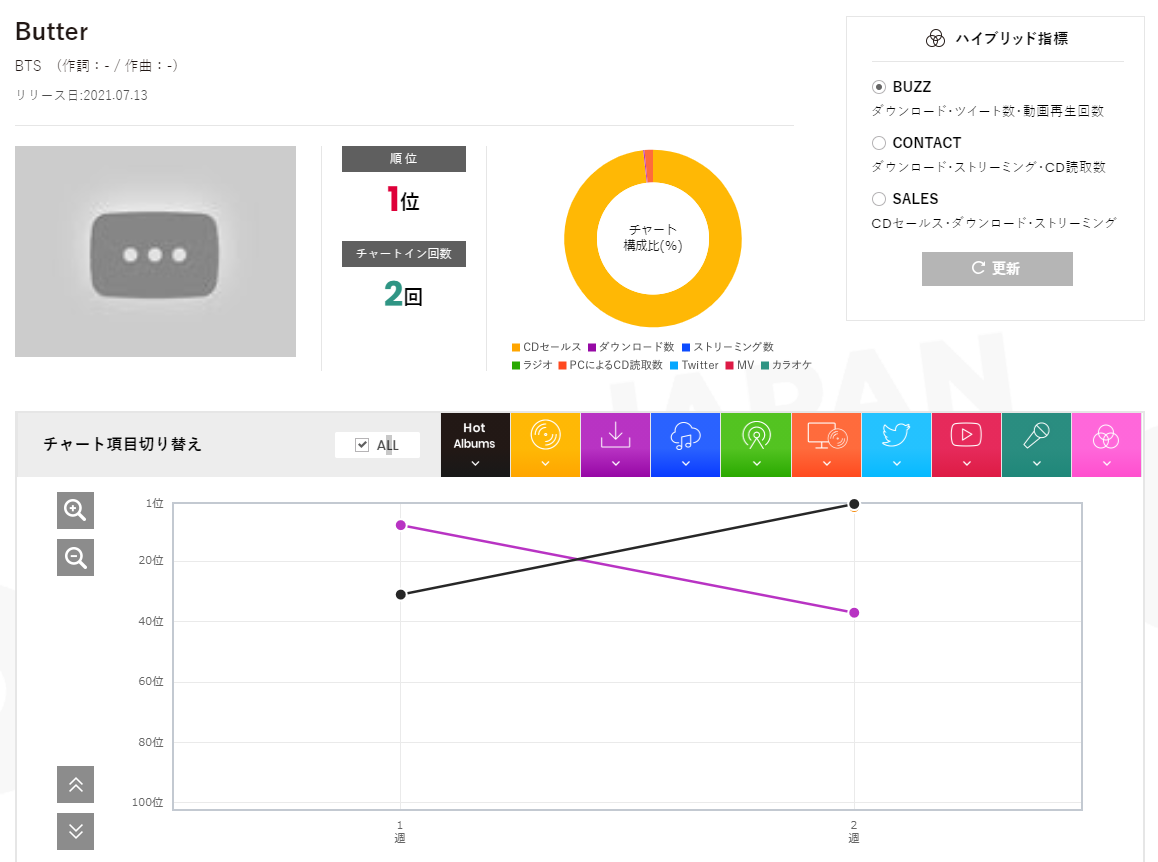Open the Hot Albums chart tab
1158x862 pixels.
tap(475, 445)
